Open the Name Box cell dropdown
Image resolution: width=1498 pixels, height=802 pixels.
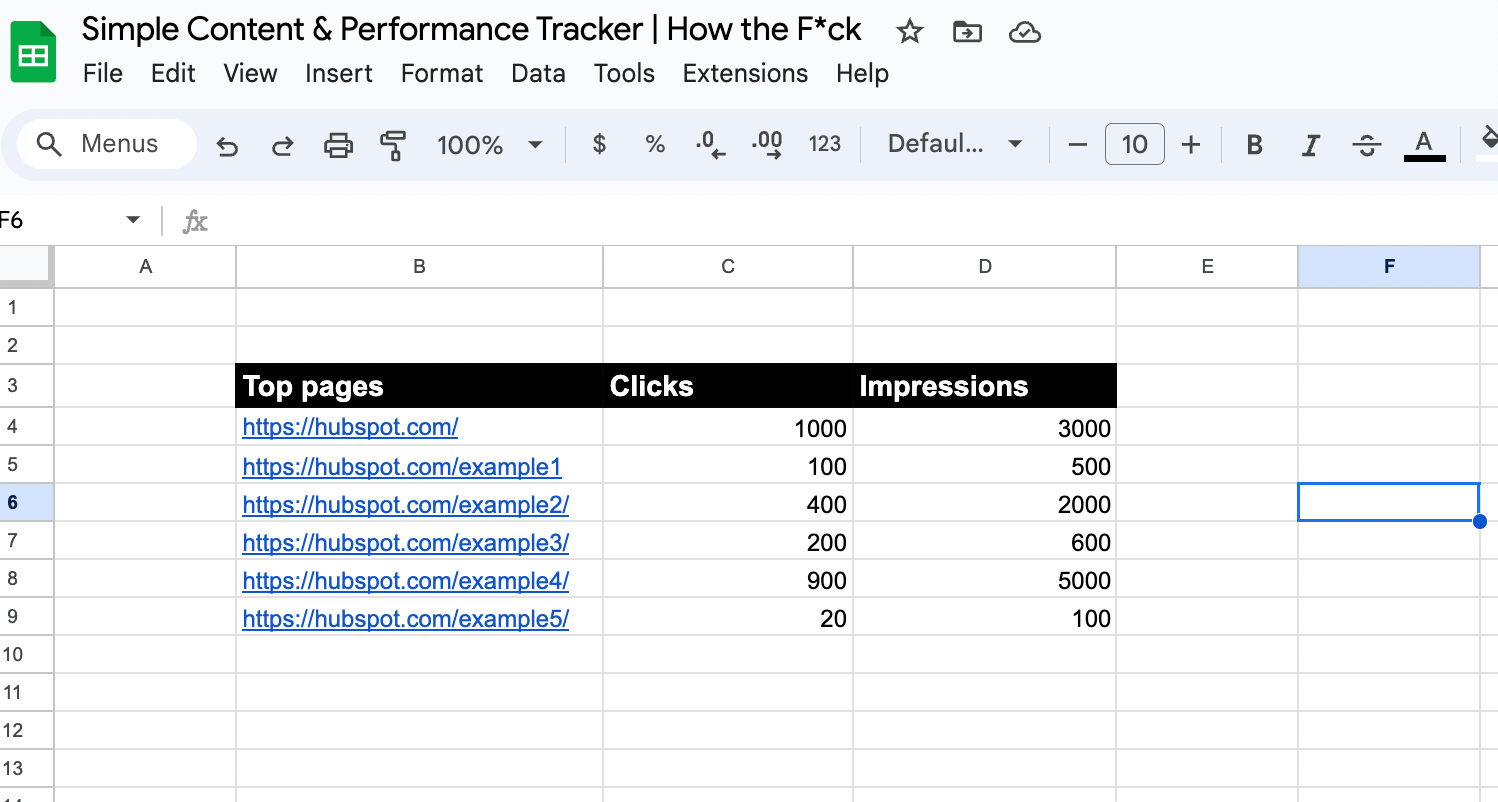point(133,220)
